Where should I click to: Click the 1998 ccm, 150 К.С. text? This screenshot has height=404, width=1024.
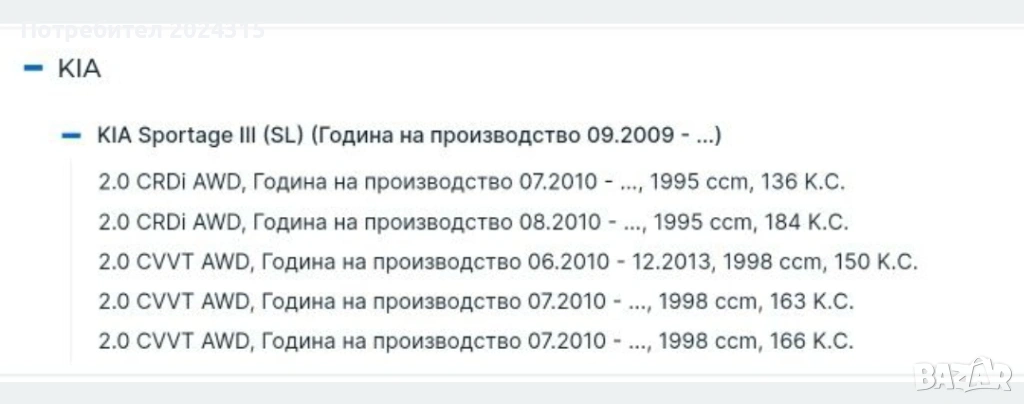click(821, 262)
